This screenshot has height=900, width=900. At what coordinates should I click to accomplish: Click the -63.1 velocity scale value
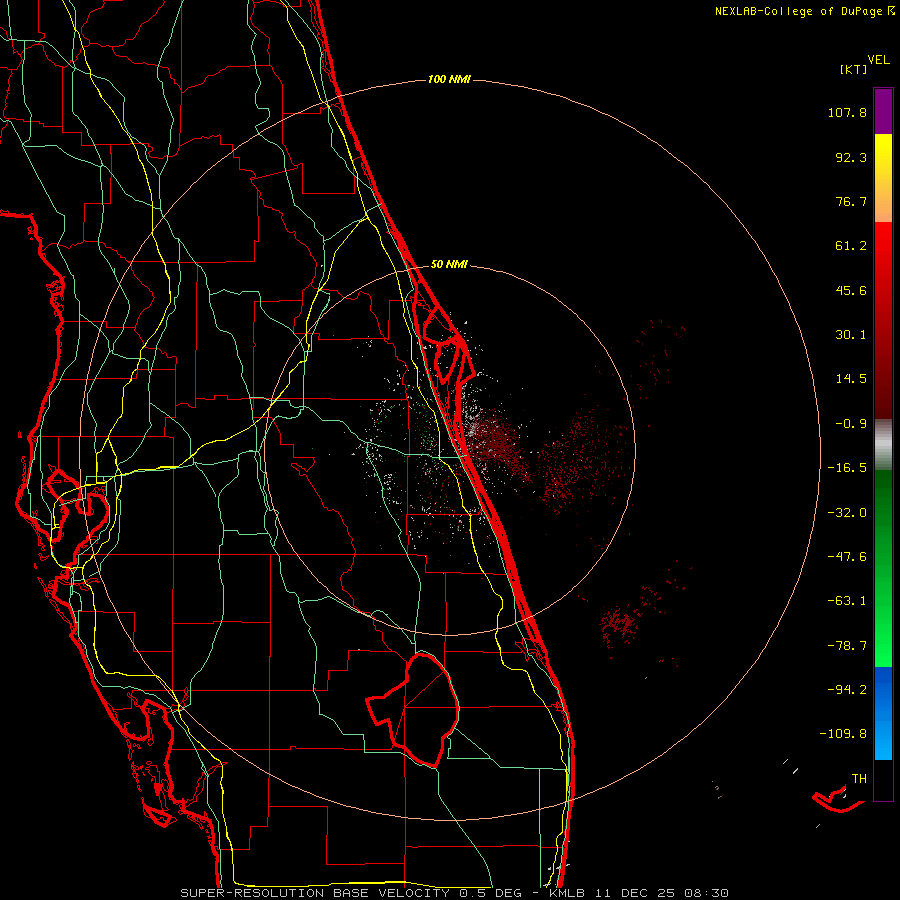coord(847,601)
